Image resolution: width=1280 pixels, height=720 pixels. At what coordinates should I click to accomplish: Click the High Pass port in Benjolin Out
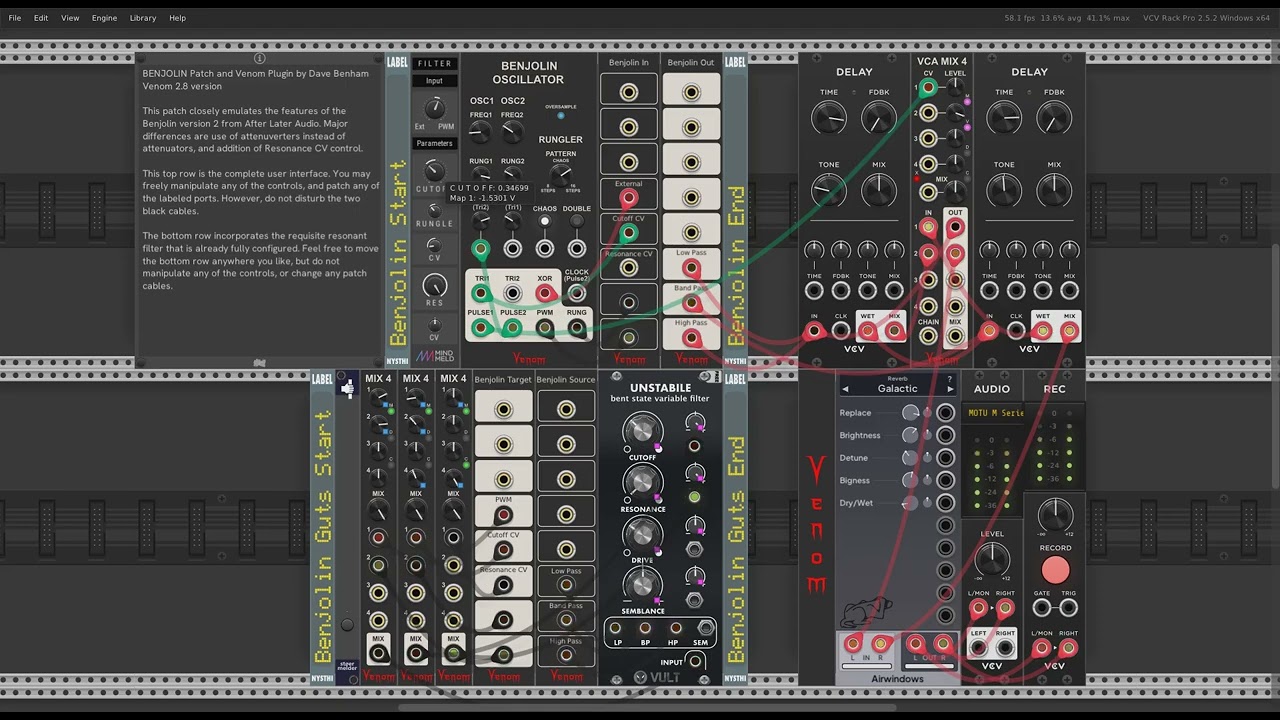tap(691, 338)
